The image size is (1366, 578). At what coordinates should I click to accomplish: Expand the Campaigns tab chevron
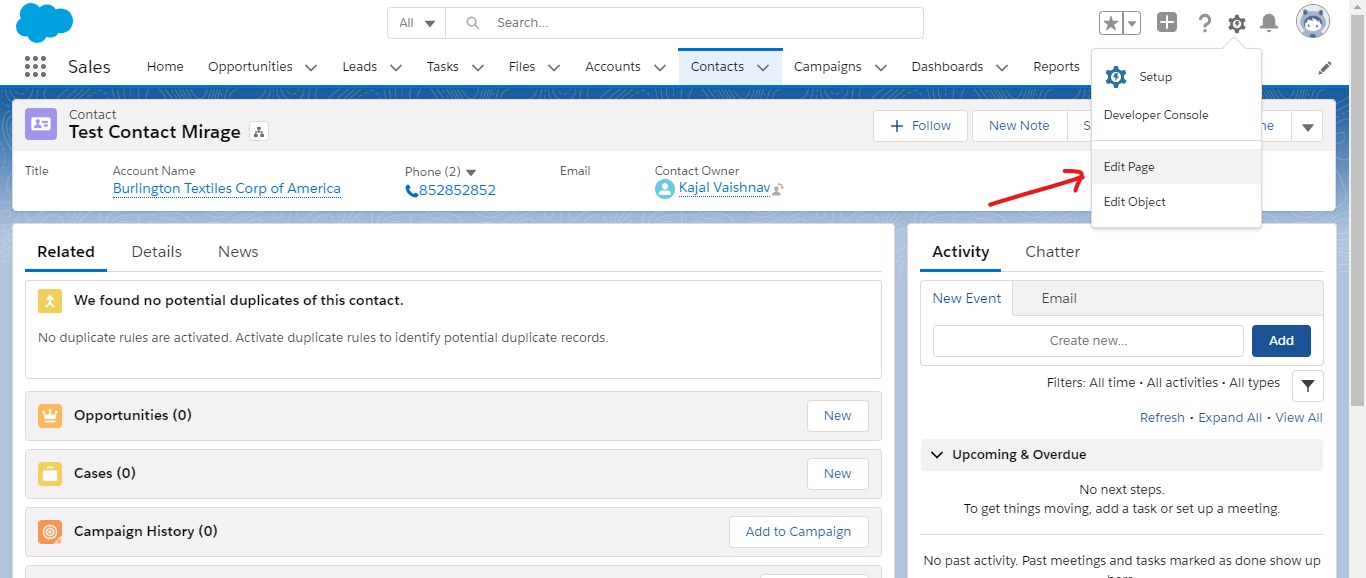coord(881,68)
